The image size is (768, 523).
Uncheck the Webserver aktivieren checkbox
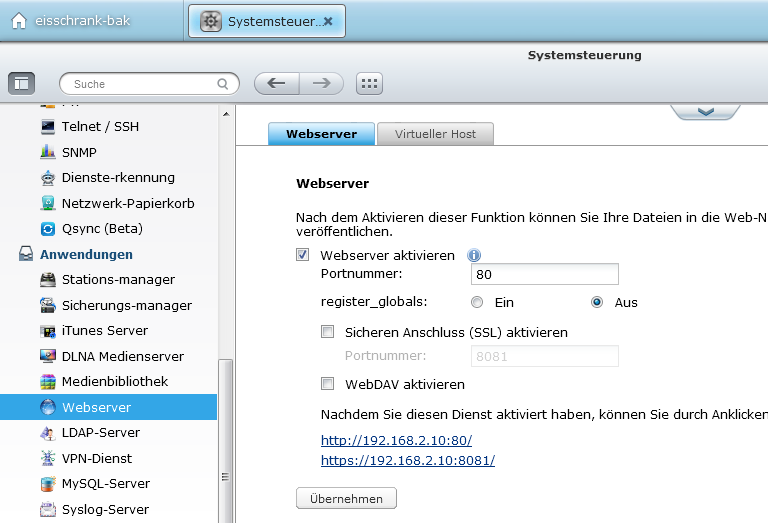click(303, 255)
